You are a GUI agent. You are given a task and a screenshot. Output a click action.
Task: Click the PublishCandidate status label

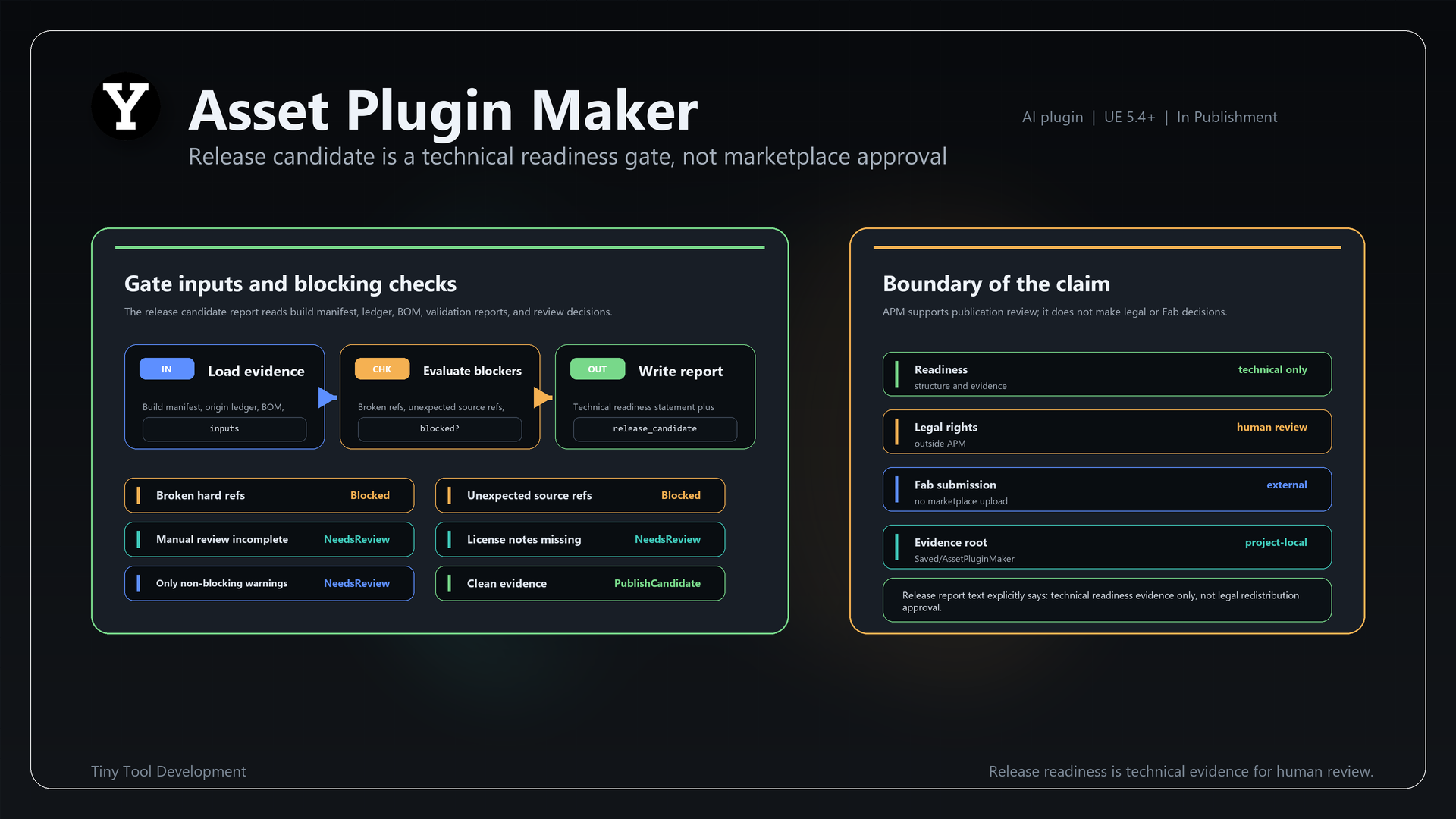(x=657, y=583)
